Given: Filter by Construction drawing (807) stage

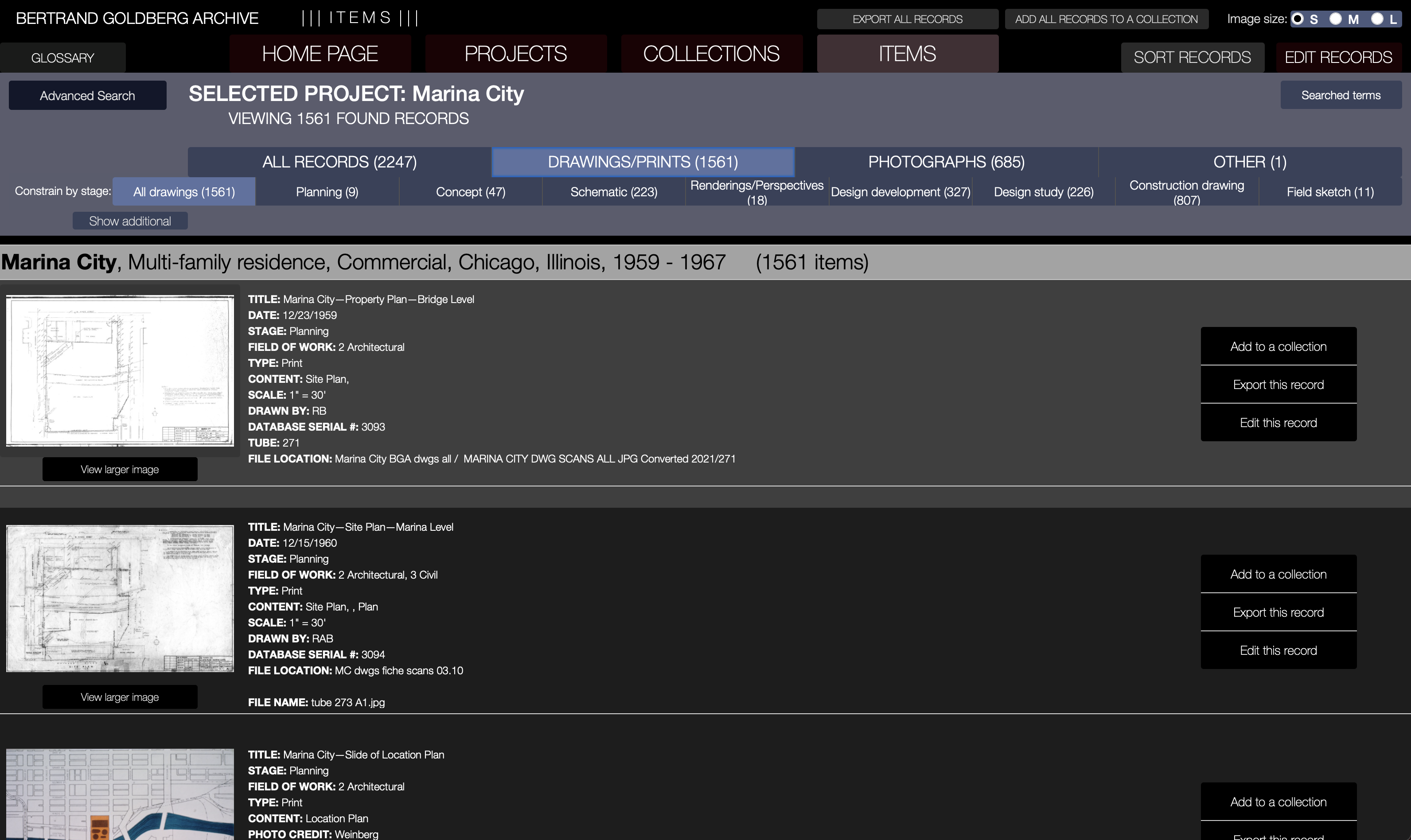Looking at the screenshot, I should click(1187, 192).
